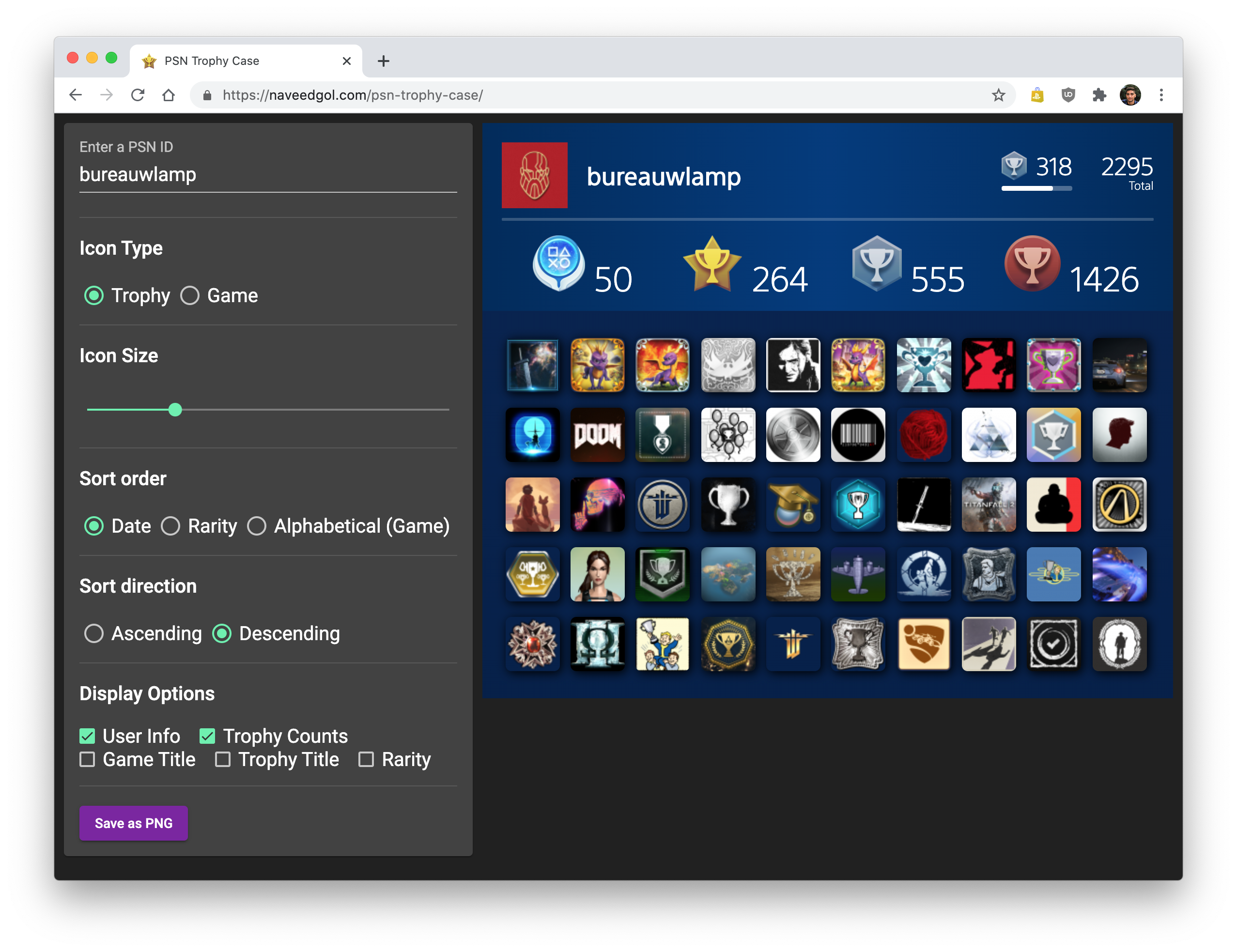Click the Titanfall 2 trophy icon
The height and width of the screenshot is (952, 1237).
click(989, 505)
